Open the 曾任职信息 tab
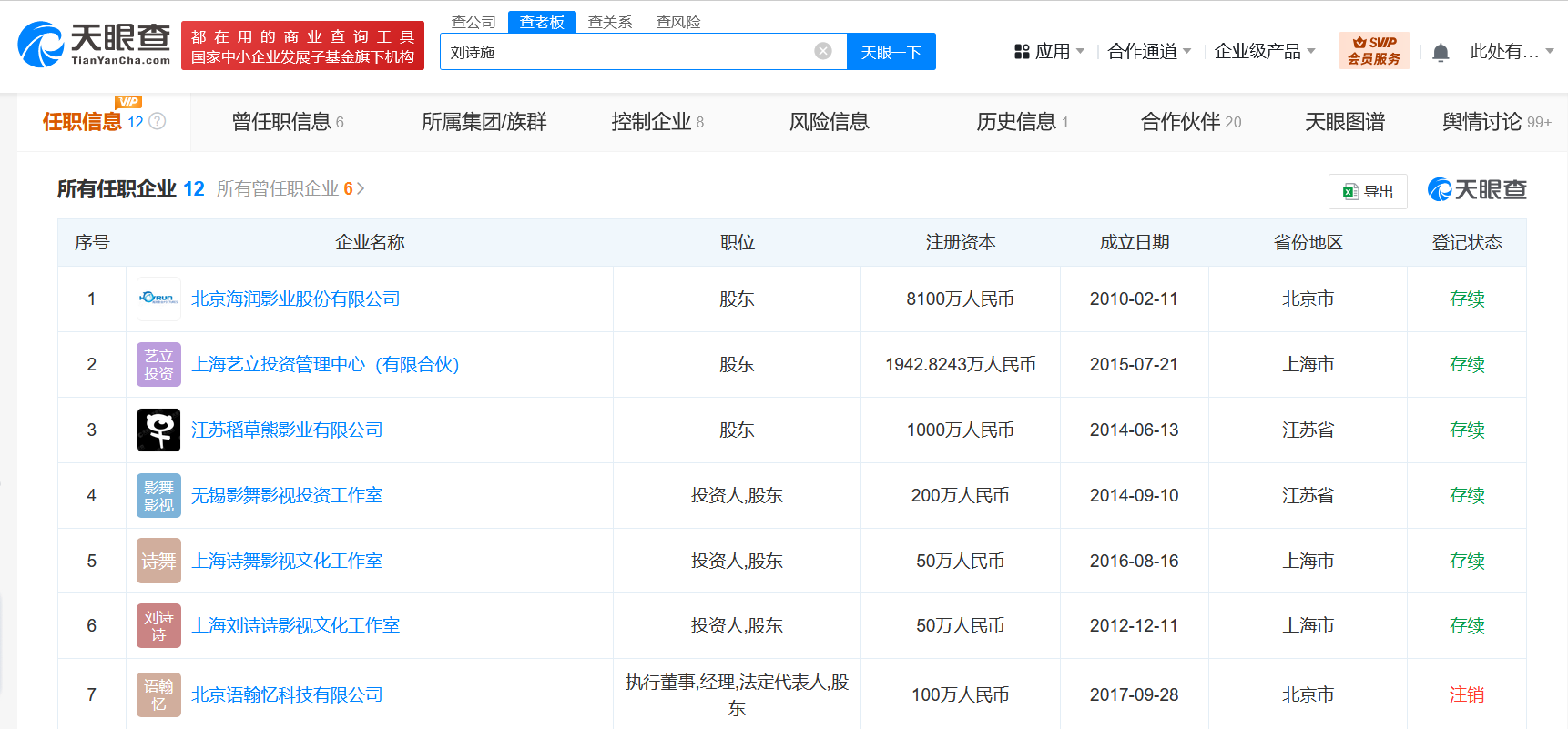The image size is (1568, 729). pos(288,121)
